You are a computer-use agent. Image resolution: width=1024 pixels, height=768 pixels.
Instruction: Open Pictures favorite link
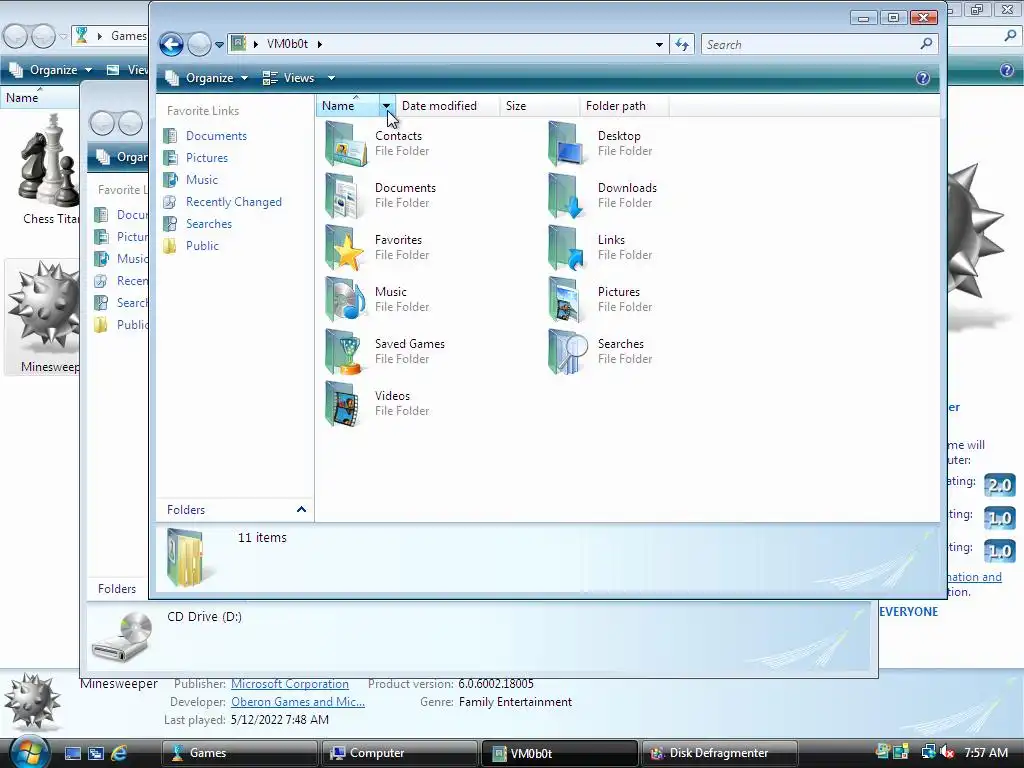coord(206,158)
